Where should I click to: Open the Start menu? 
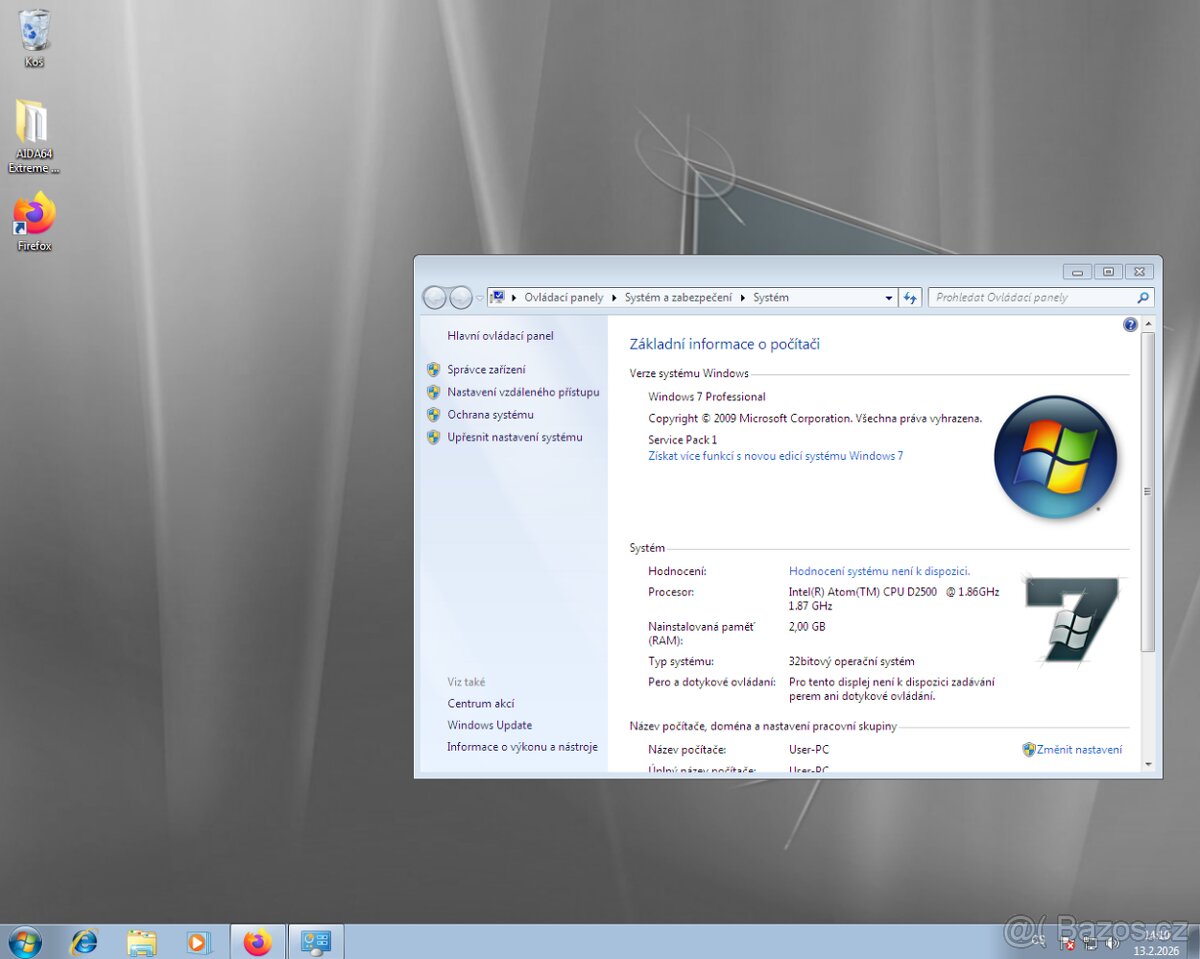pyautogui.click(x=22, y=941)
